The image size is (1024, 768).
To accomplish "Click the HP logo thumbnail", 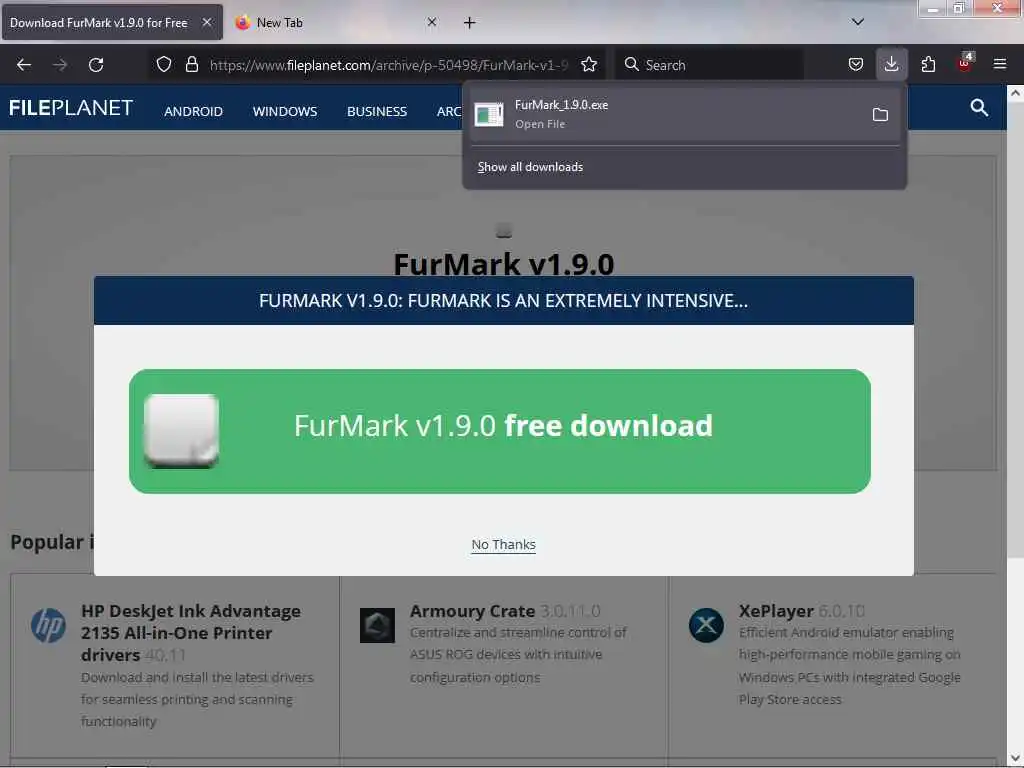I will [x=48, y=625].
